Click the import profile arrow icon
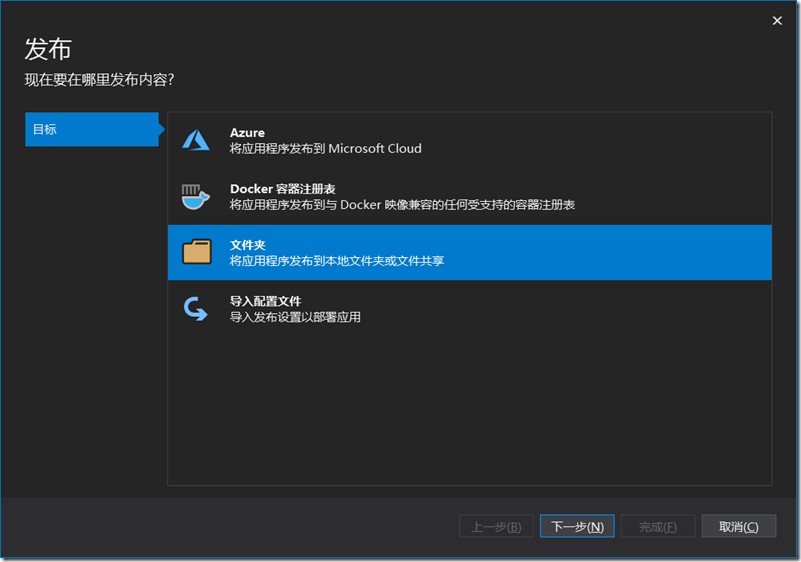 (196, 309)
